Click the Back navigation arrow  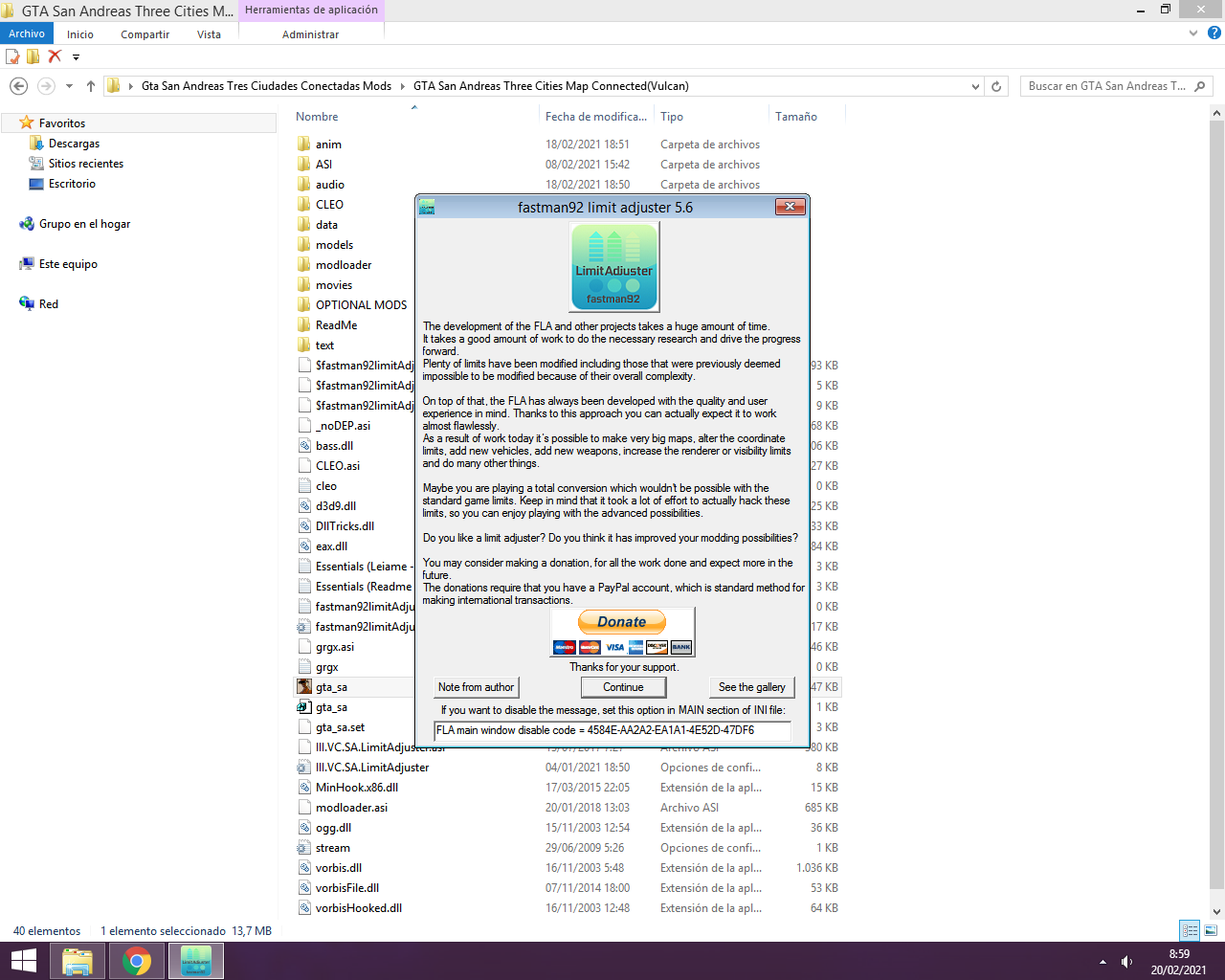18,86
